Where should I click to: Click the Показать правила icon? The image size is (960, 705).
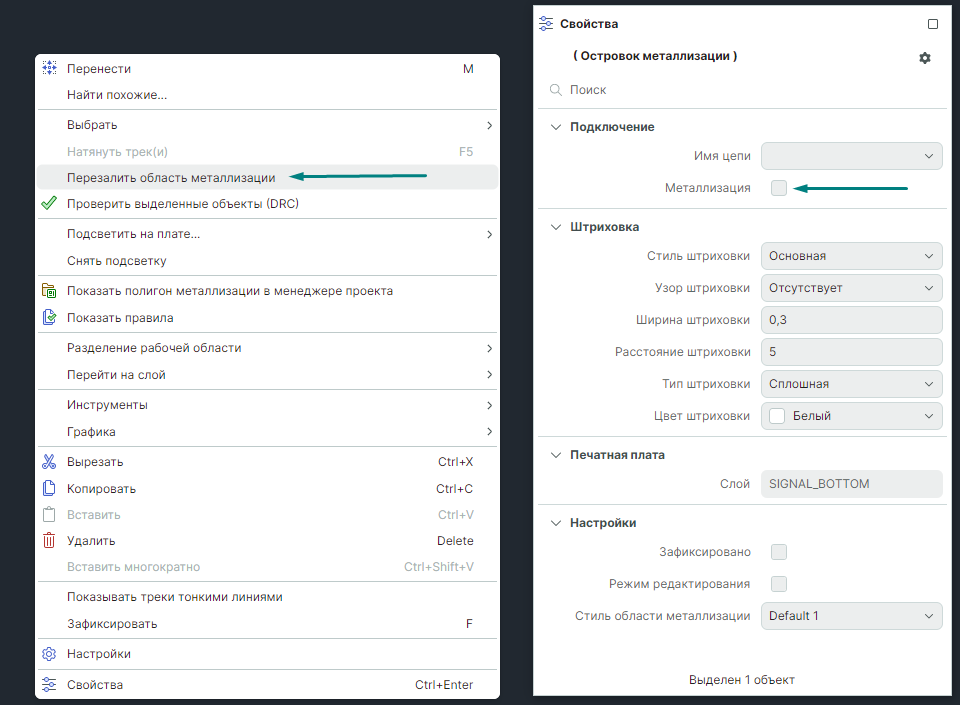[x=49, y=318]
